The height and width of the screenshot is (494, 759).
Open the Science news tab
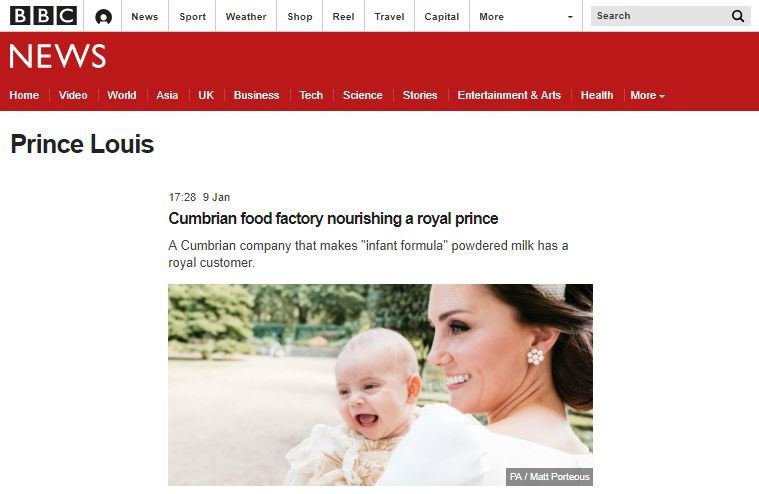[362, 95]
